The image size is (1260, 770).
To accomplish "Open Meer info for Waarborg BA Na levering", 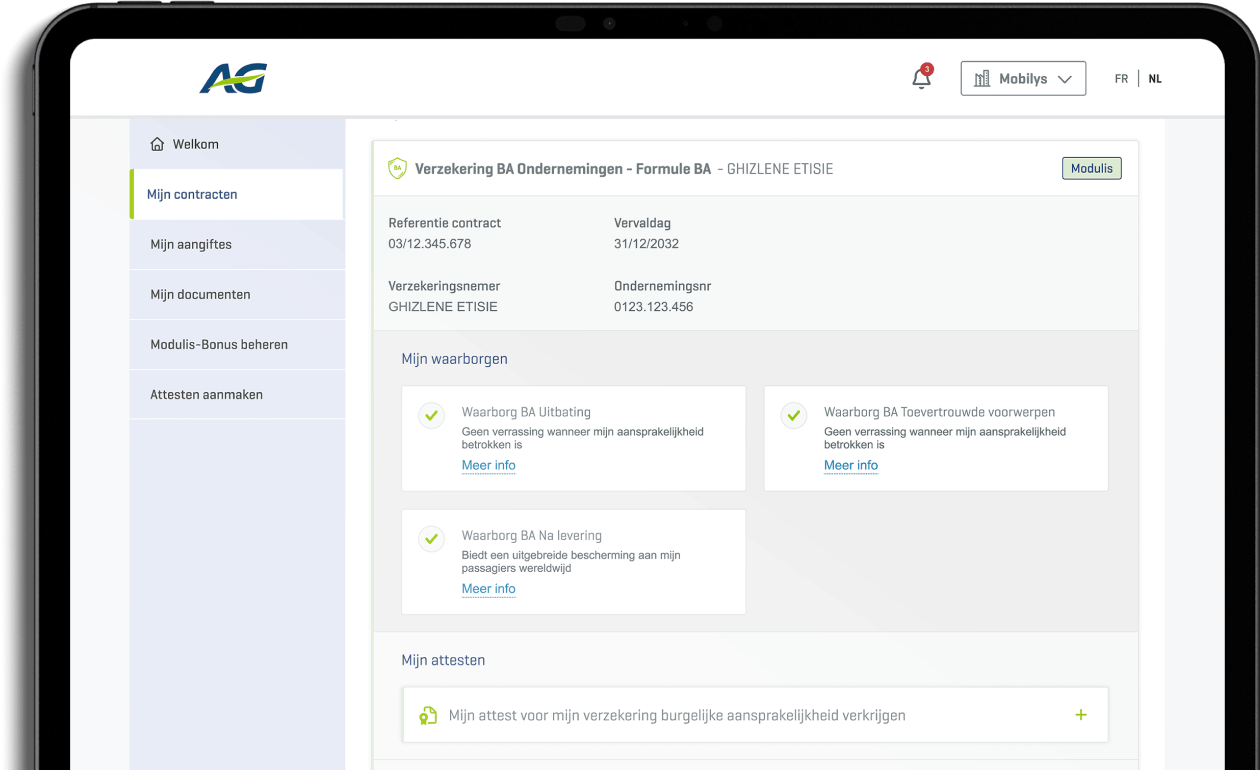I will [488, 589].
